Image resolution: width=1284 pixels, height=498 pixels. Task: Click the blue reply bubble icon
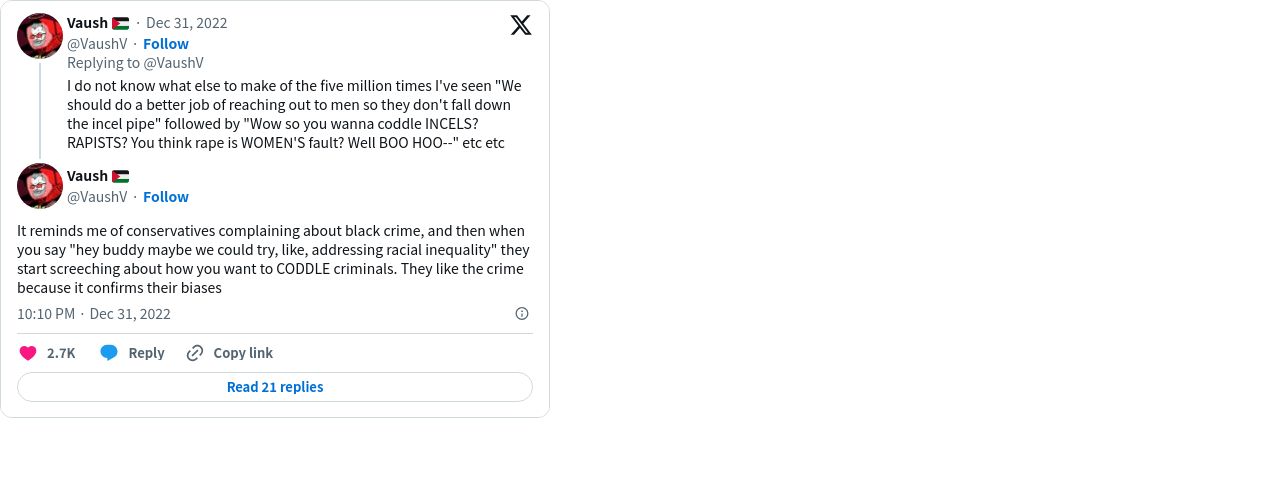tap(109, 353)
